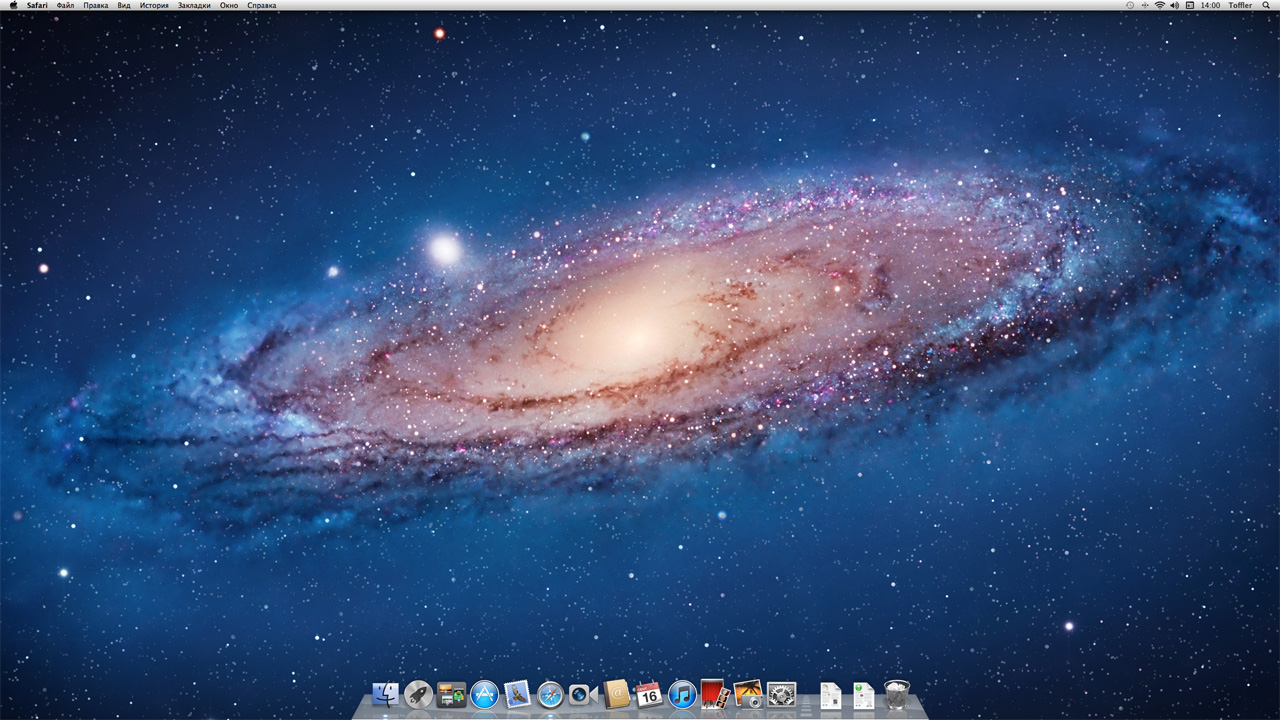Expand the Закладки menu
The image size is (1280, 720).
194,5
